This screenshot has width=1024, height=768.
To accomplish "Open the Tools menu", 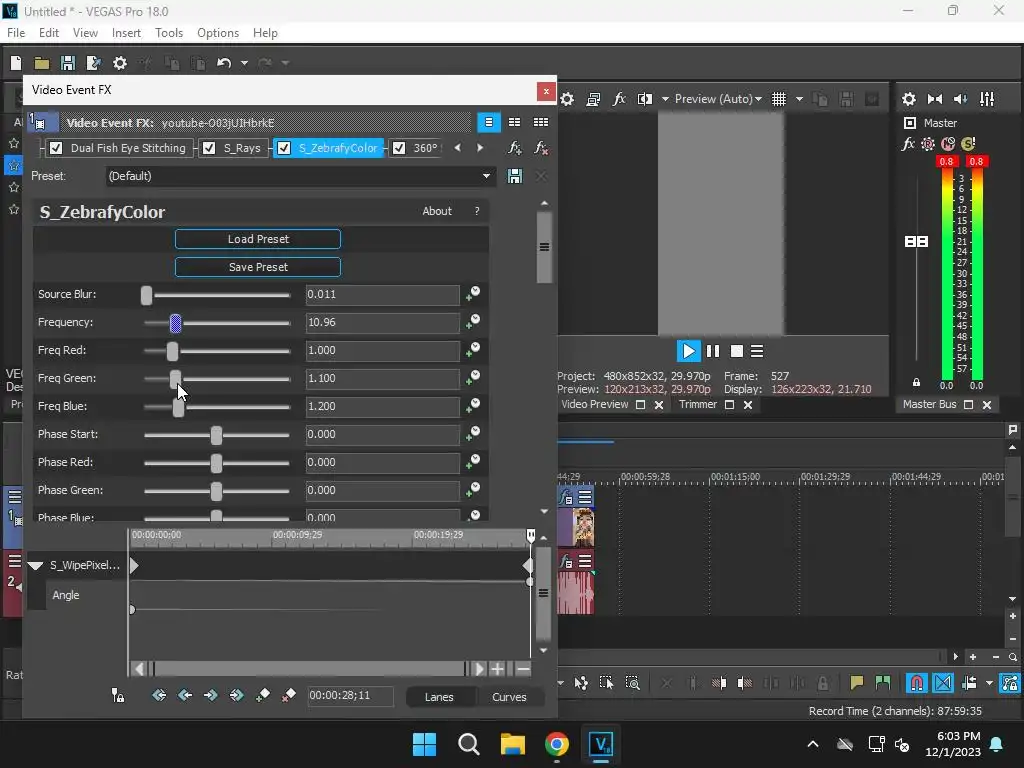I will click(168, 33).
